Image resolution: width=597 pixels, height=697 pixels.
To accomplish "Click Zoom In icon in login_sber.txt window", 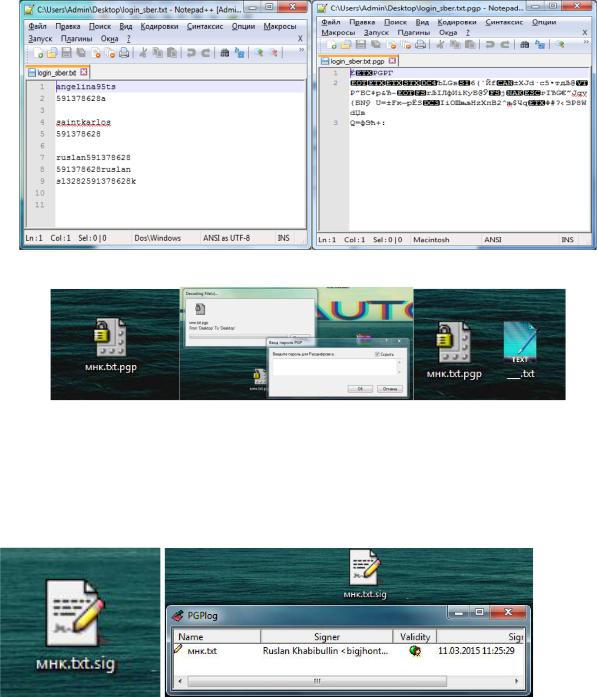I will (259, 53).
